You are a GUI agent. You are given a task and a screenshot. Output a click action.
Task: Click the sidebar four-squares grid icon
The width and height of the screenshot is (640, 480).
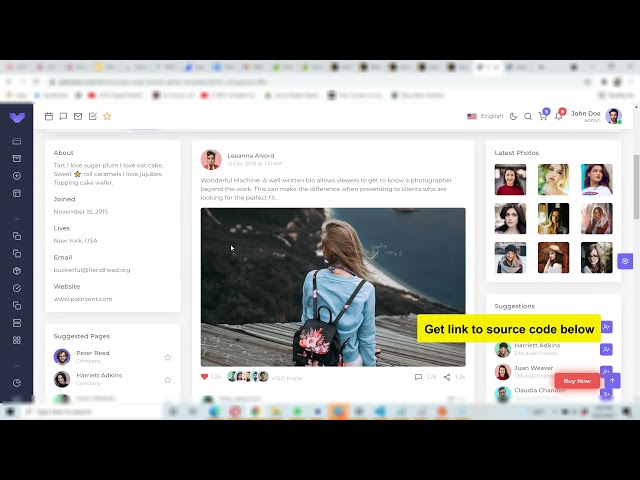pos(17,340)
